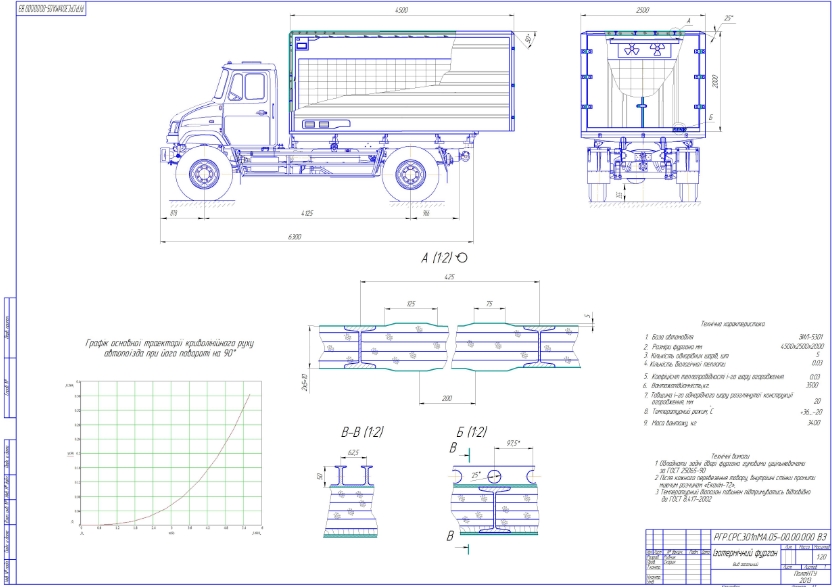This screenshot has width=832, height=587.
Task: Select the 'Б (1:2)' detail label
Action: [471, 432]
